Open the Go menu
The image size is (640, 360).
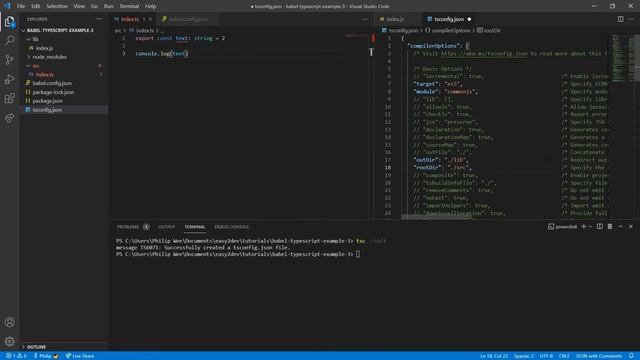point(94,6)
